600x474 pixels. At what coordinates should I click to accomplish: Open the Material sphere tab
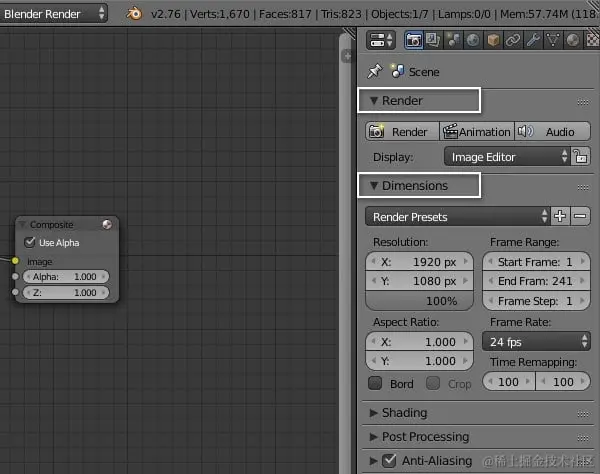point(572,40)
